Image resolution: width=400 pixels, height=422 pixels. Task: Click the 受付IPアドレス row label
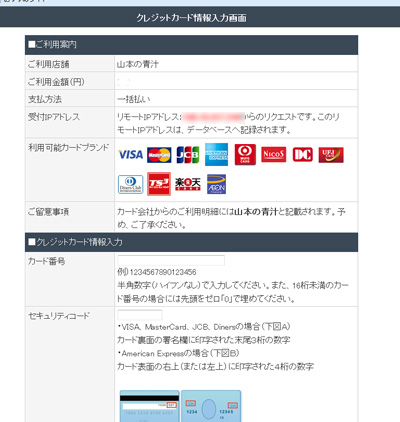(x=54, y=117)
